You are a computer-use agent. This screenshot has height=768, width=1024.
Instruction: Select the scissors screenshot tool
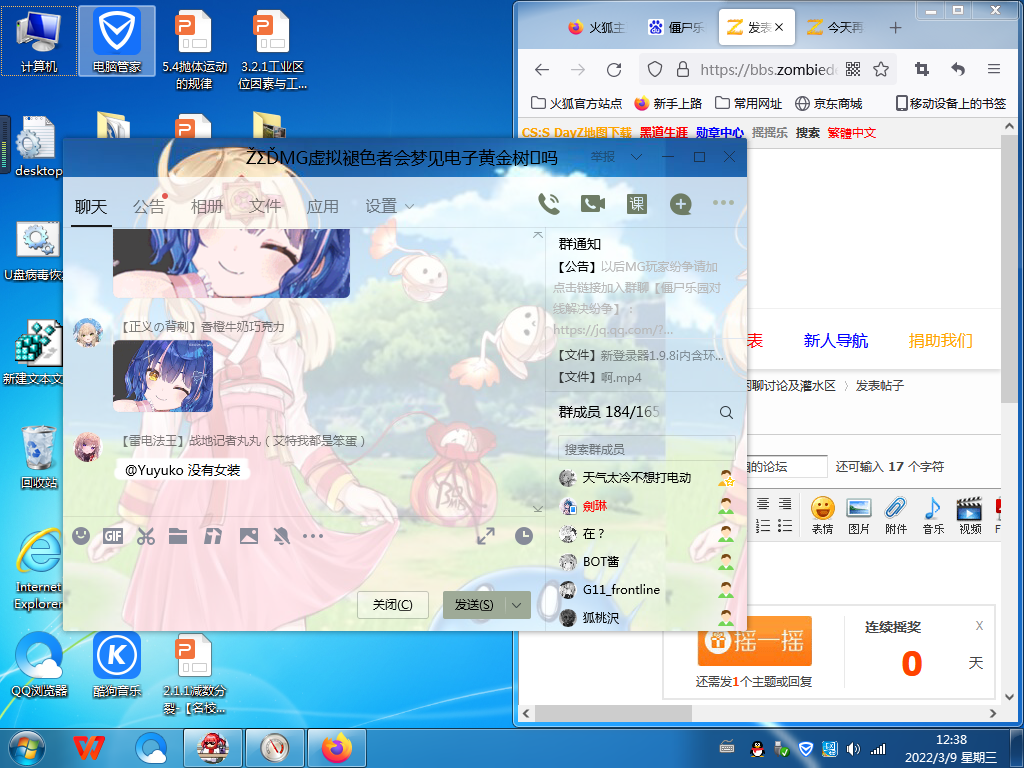(146, 536)
